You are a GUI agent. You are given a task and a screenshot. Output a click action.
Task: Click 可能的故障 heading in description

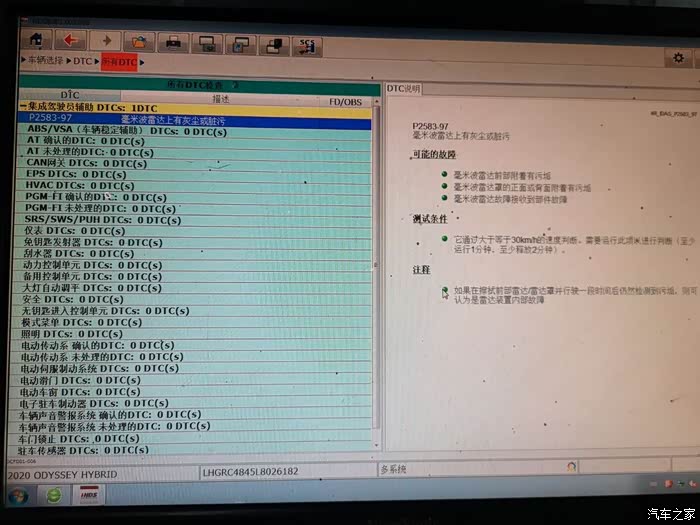tap(434, 155)
